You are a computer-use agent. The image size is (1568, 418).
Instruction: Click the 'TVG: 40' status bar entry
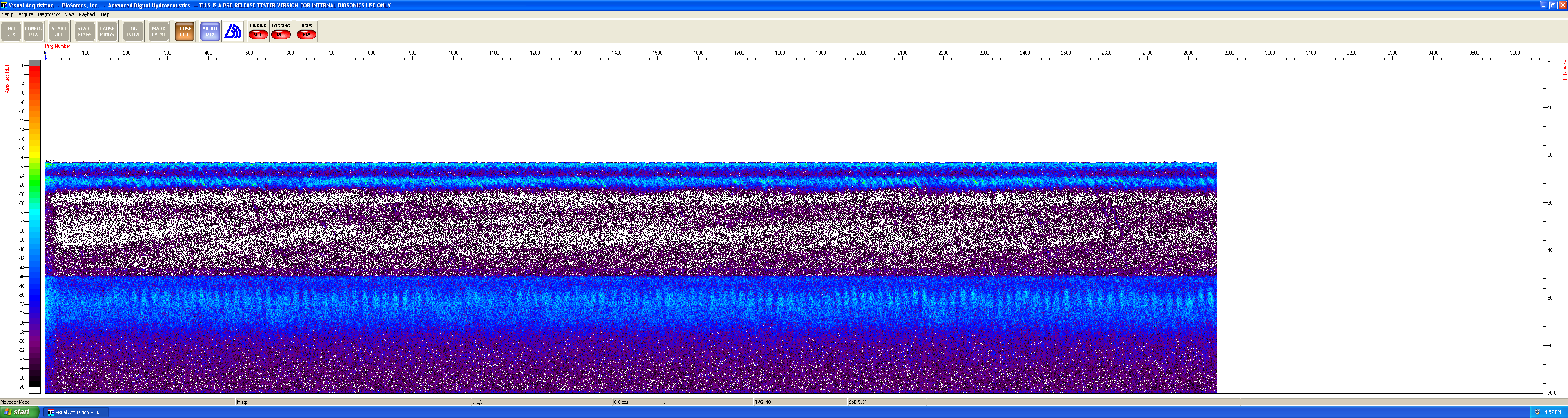[763, 402]
